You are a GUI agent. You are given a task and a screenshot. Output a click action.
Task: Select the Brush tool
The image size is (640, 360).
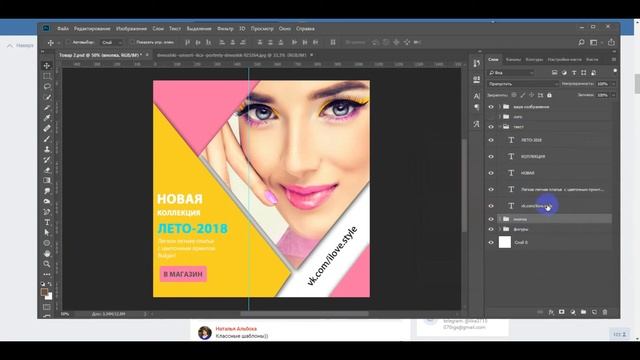(x=47, y=139)
